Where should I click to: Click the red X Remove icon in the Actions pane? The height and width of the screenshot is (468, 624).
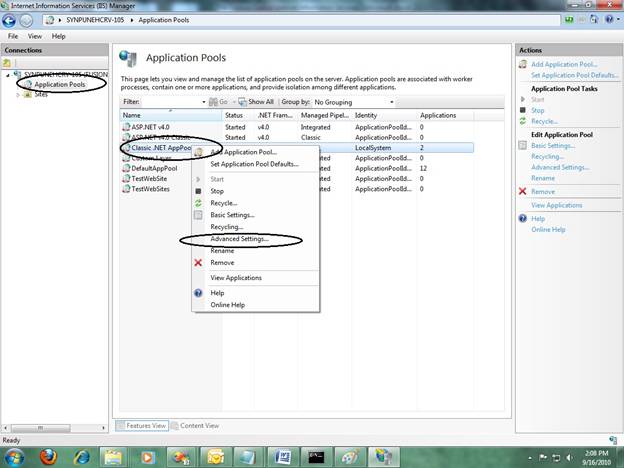pos(523,191)
